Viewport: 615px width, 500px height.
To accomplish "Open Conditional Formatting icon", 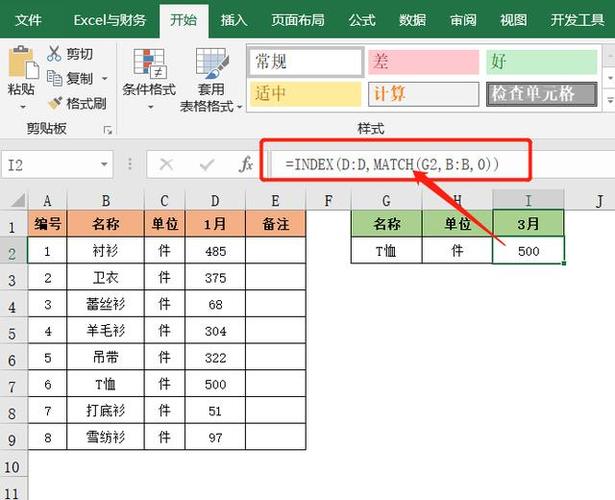I will tap(149, 62).
